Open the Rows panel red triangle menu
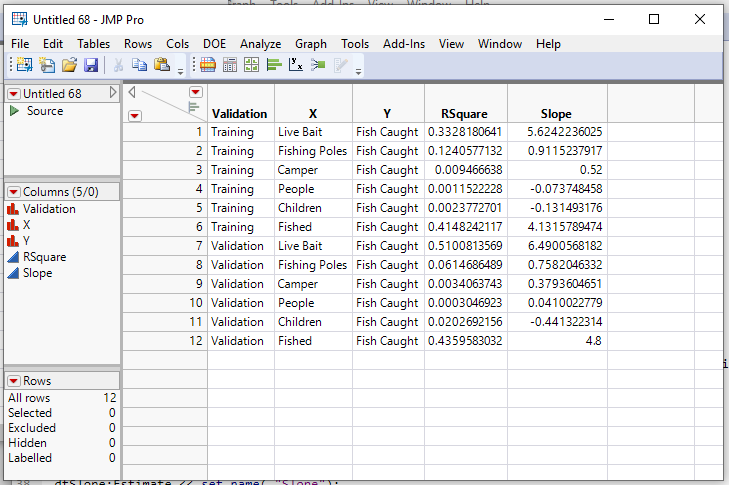Screen dimensions: 729x485 [x=14, y=381]
